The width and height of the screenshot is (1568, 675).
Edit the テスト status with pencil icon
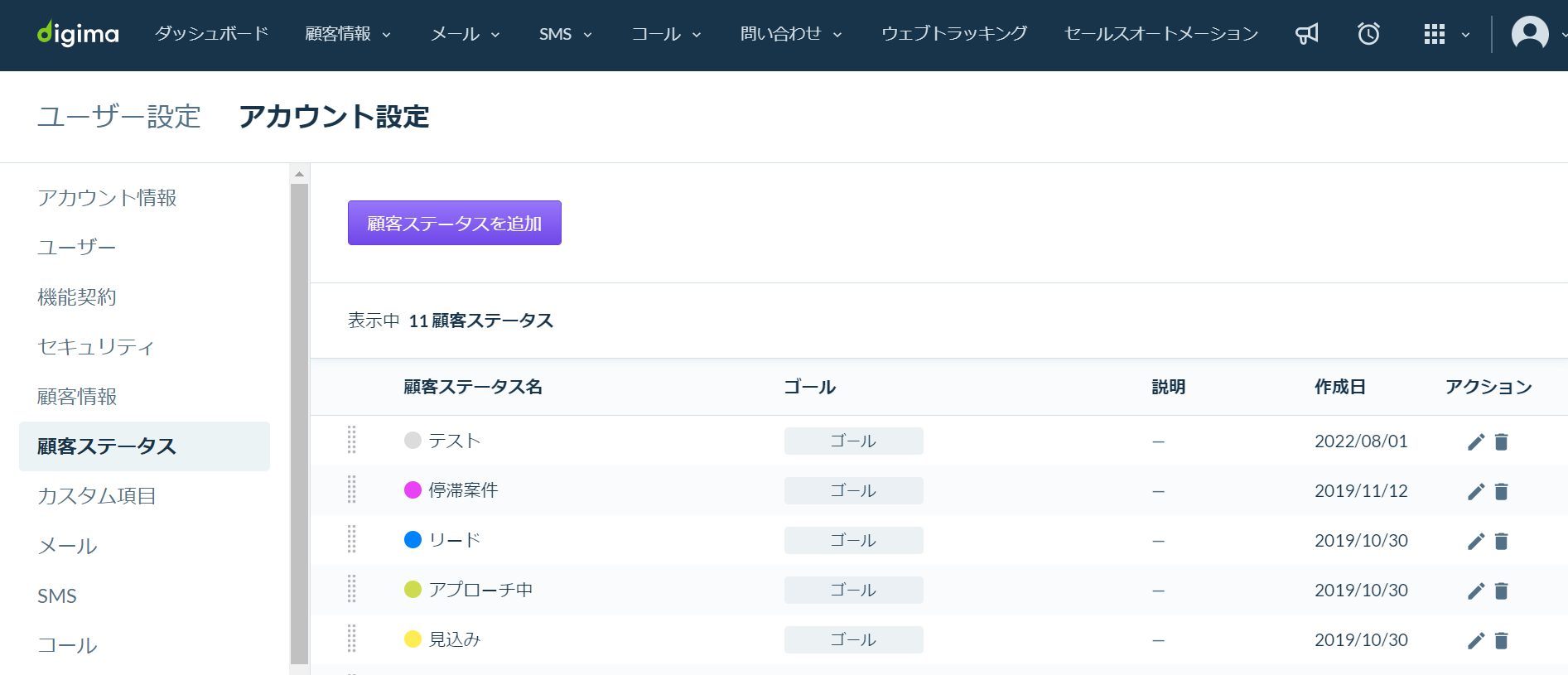click(1475, 441)
